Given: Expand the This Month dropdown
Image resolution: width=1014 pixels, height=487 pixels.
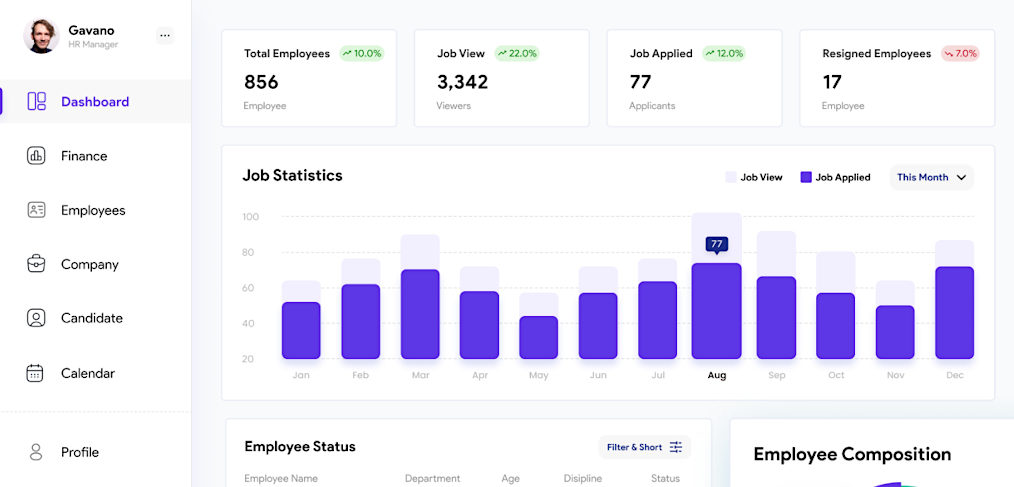Looking at the screenshot, I should point(930,177).
